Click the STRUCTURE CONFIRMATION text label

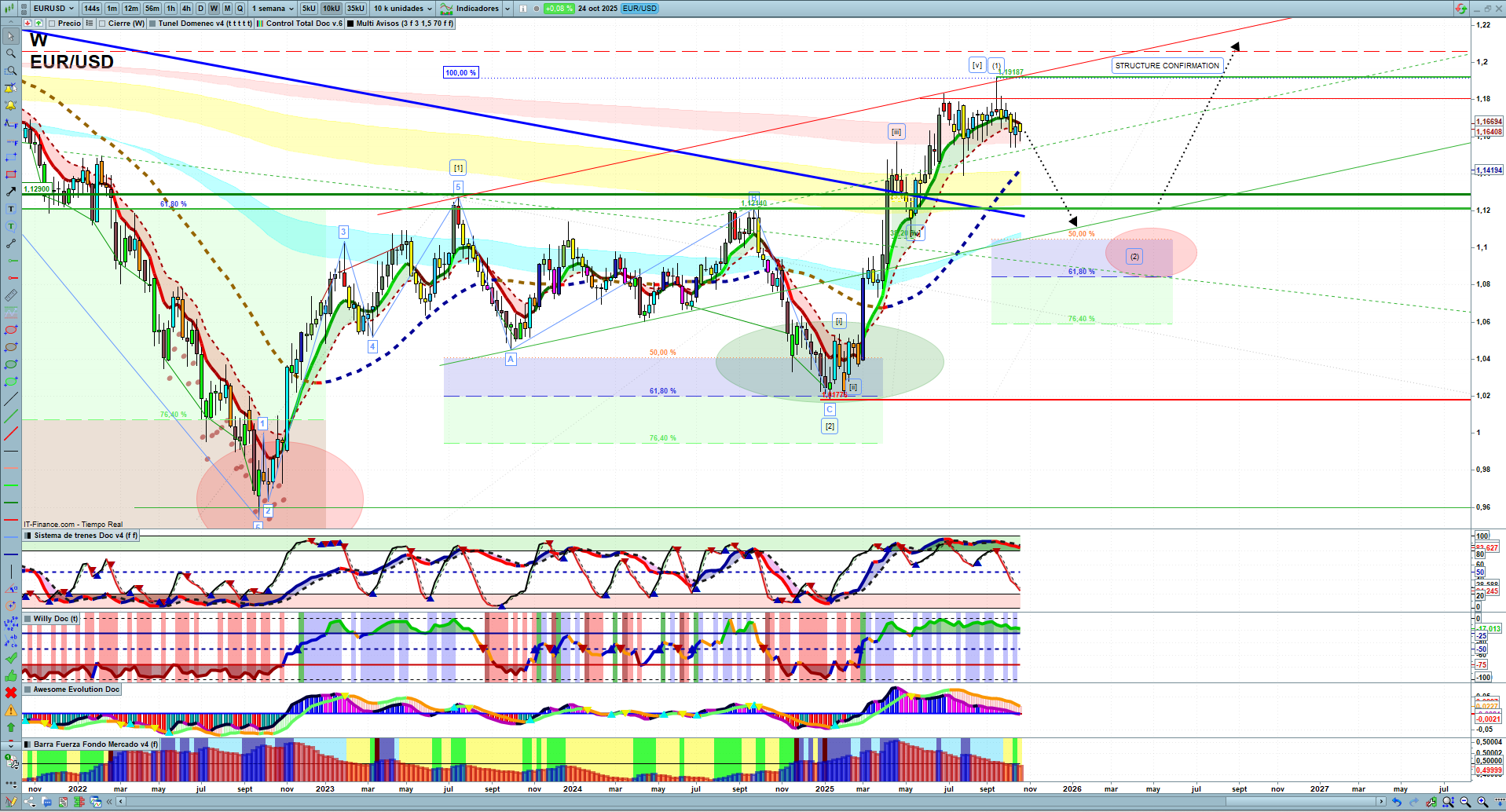point(1167,66)
